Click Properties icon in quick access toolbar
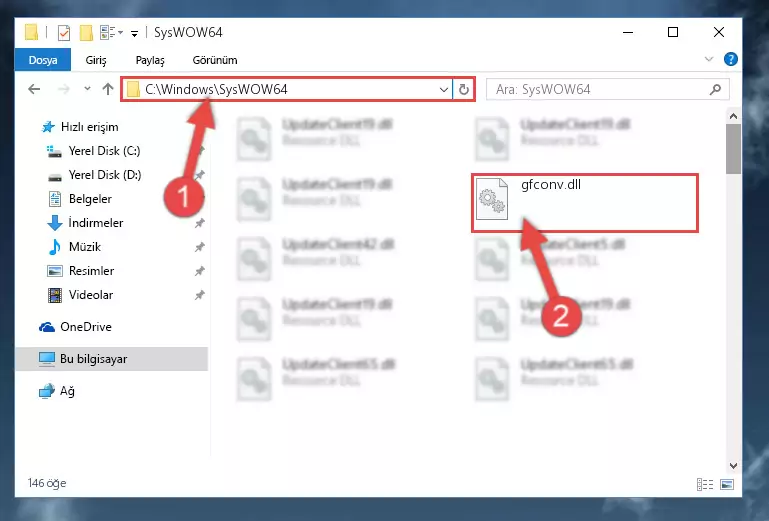Image resolution: width=769 pixels, height=521 pixels. point(64,33)
